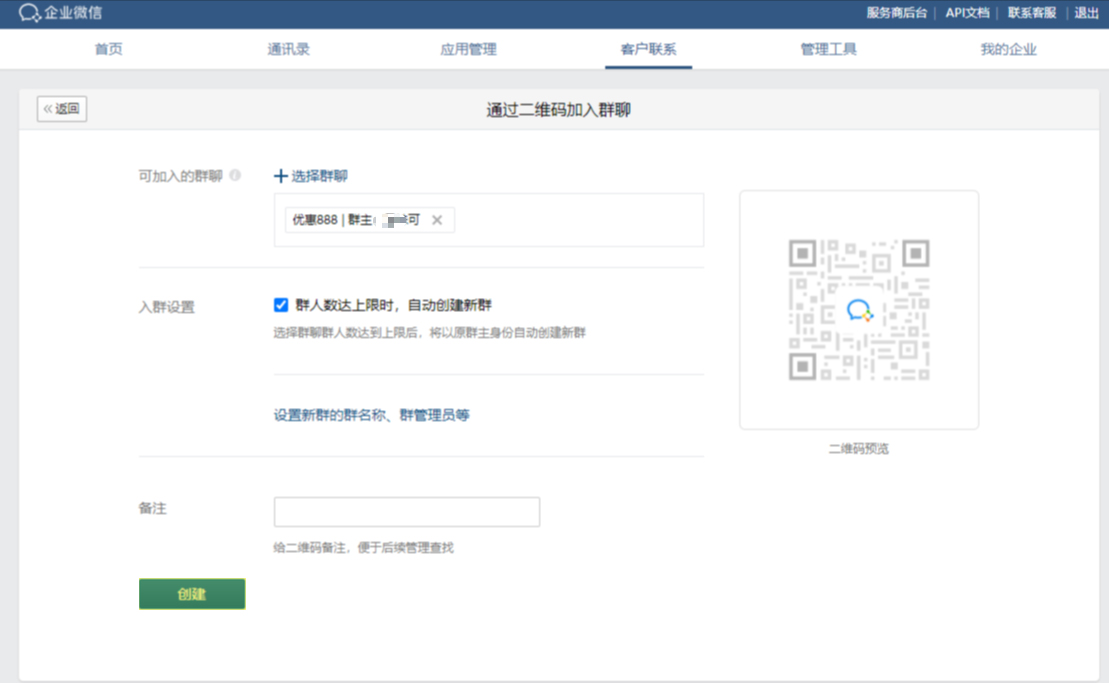Uncheck 群人数达上限时，自动创建新群 checkbox
This screenshot has width=1109, height=683.
click(x=281, y=305)
